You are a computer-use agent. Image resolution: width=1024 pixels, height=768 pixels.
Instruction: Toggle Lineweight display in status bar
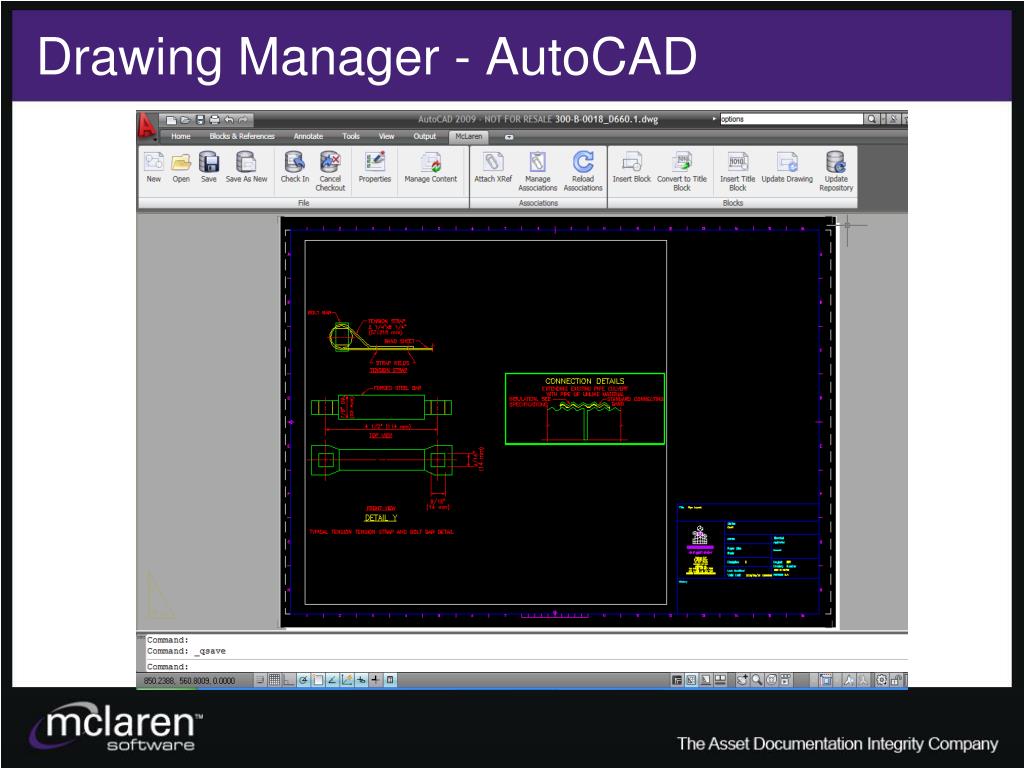coord(376,680)
